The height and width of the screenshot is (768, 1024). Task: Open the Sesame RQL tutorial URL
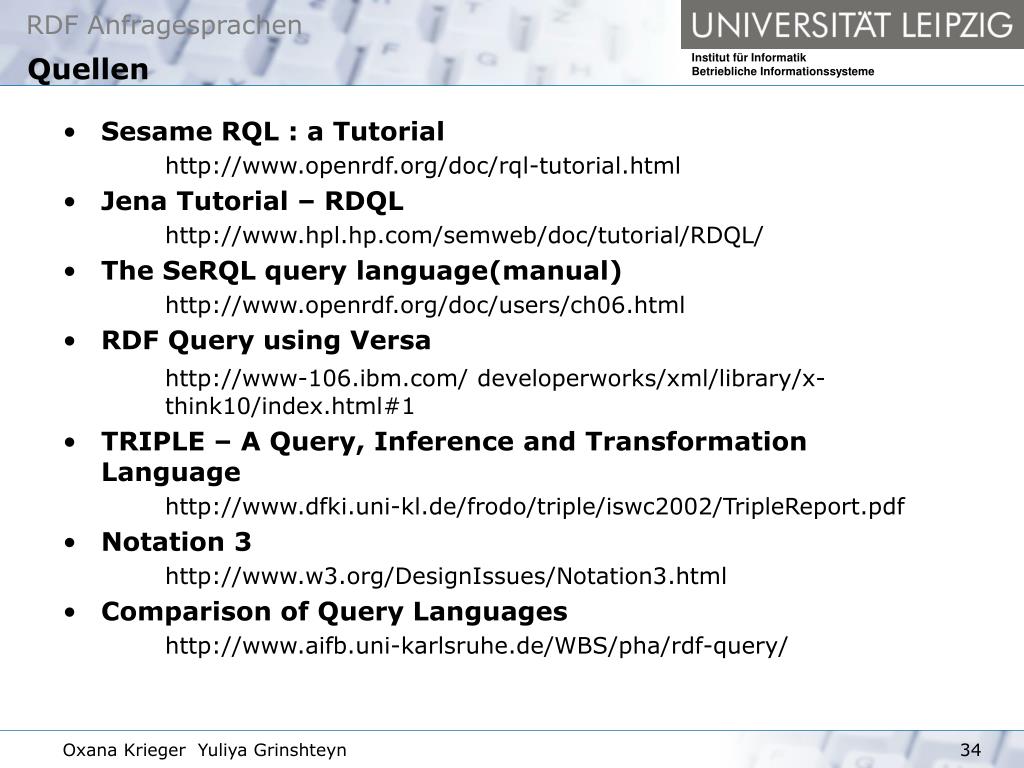[423, 166]
